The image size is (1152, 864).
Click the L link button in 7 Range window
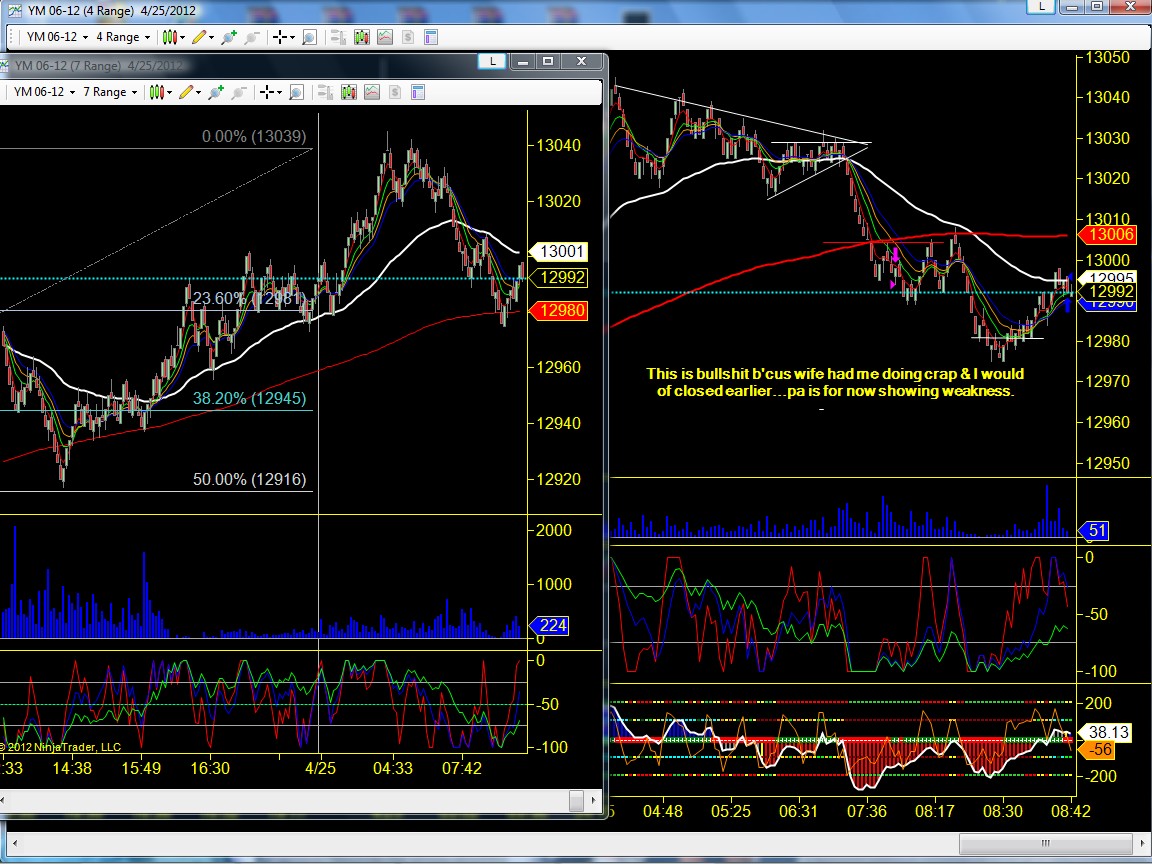click(492, 61)
